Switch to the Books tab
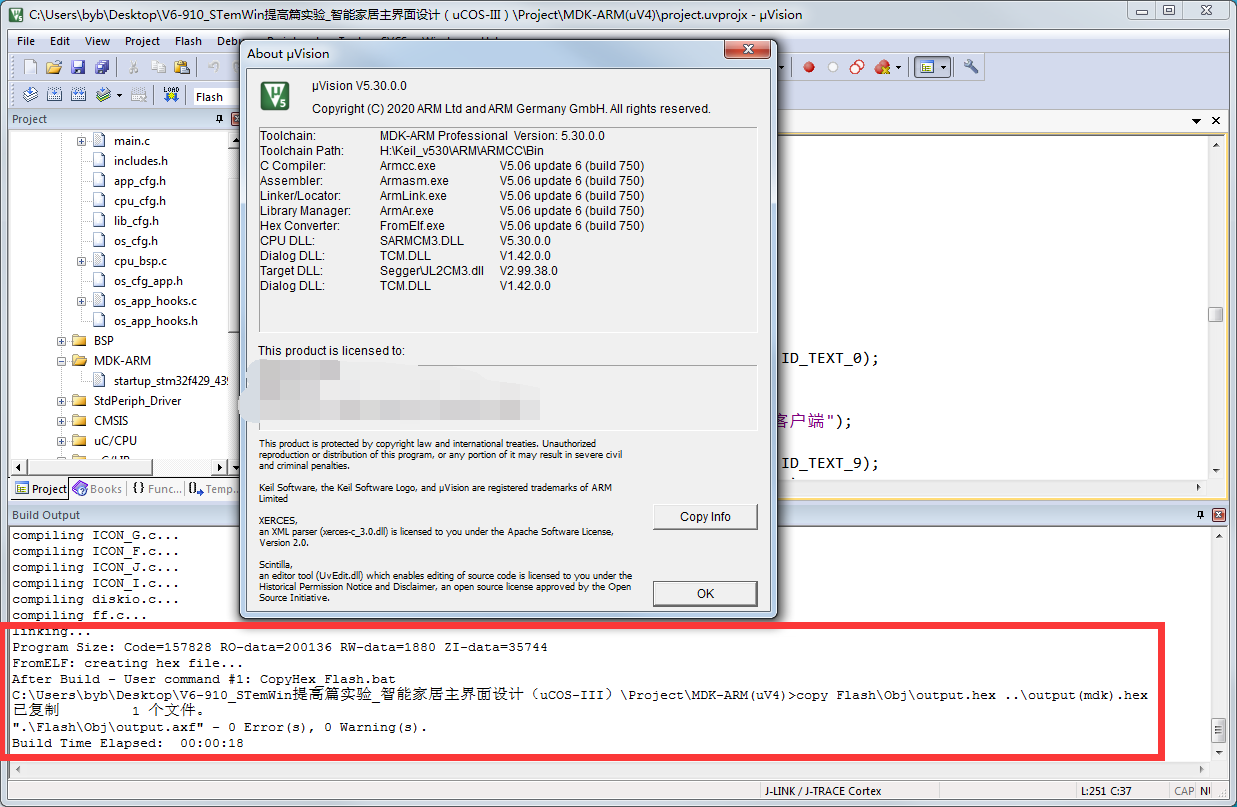The width and height of the screenshot is (1237, 807). [x=98, y=489]
